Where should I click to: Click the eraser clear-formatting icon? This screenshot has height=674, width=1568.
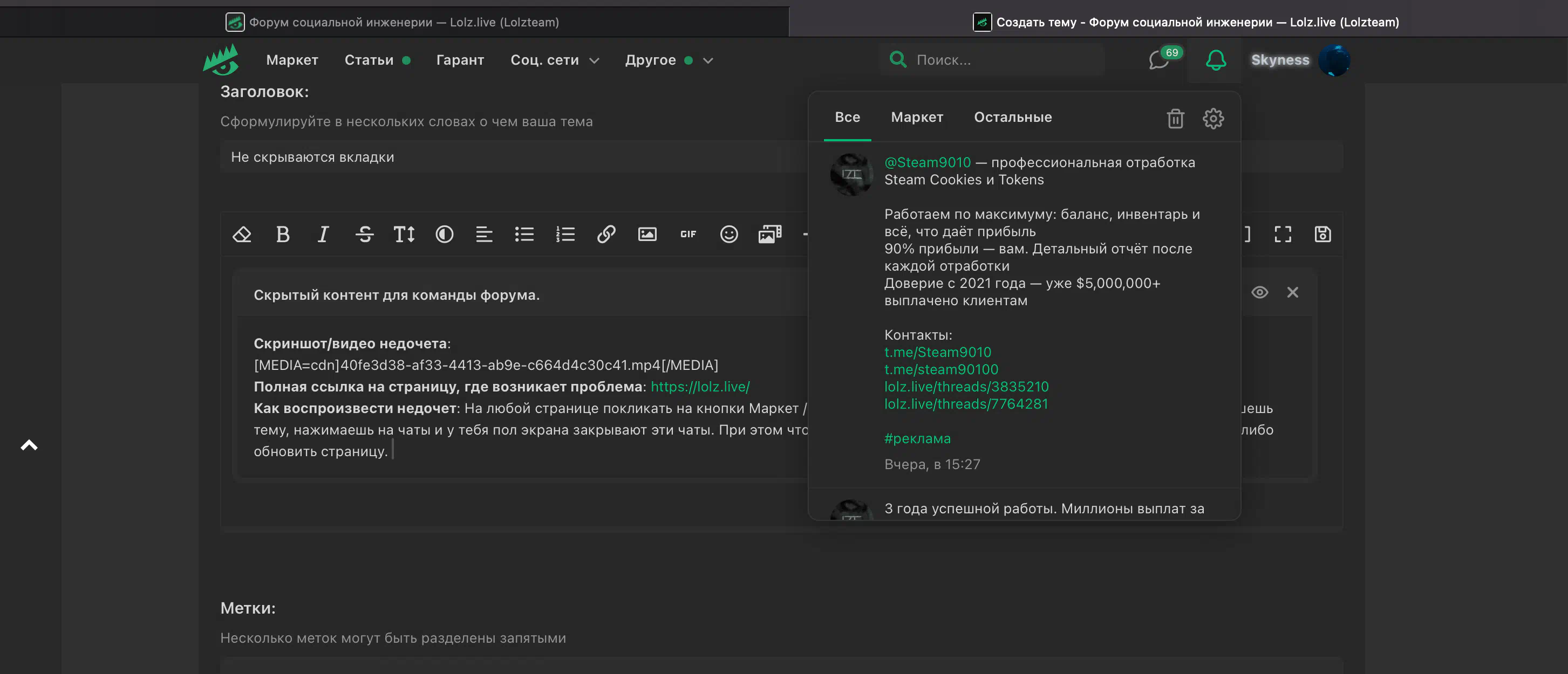[242, 234]
